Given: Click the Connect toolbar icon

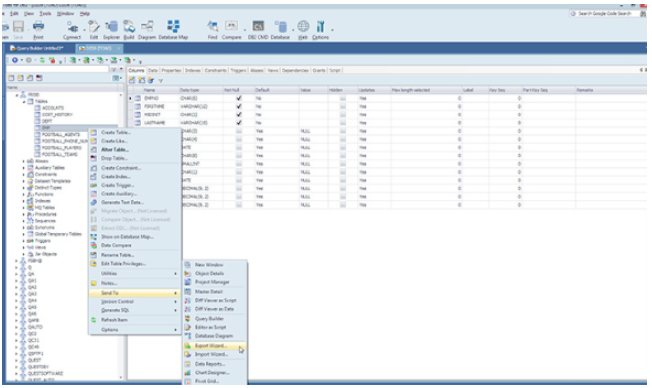Looking at the screenshot, I should point(72,27).
